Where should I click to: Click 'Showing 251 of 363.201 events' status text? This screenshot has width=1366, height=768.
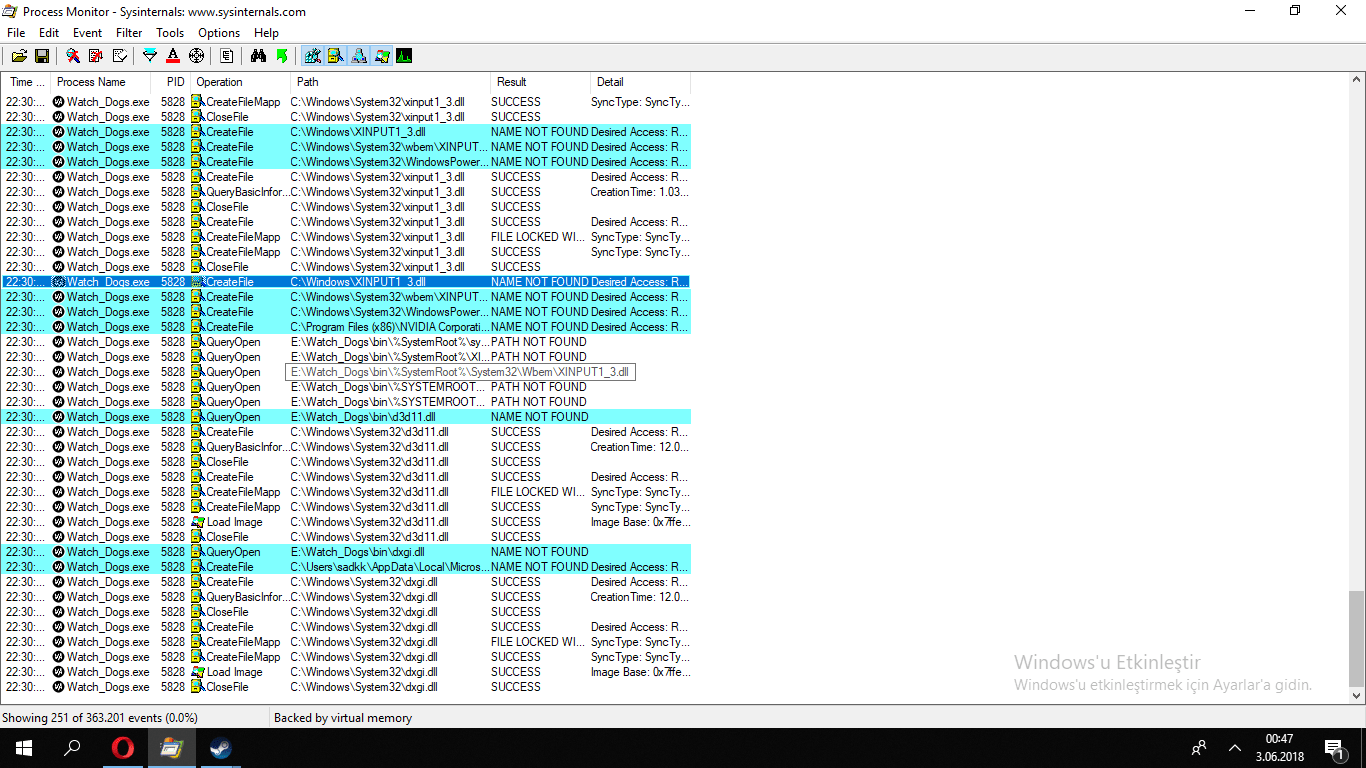[x=100, y=718]
